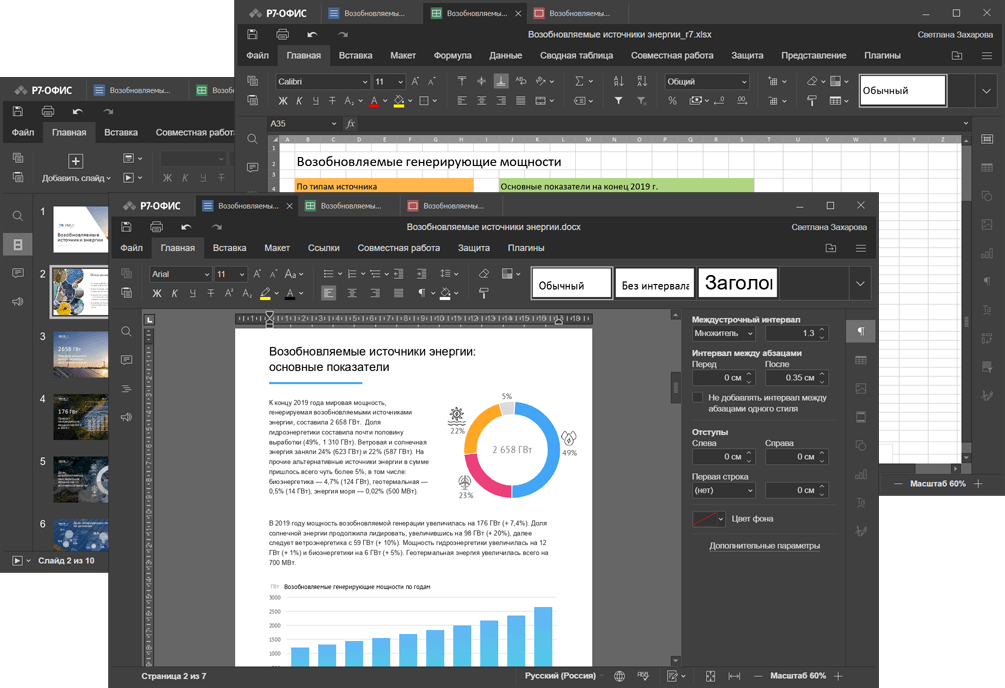Click 'Дополнительные параметры' link
This screenshot has width=1005, height=688.
click(x=764, y=546)
